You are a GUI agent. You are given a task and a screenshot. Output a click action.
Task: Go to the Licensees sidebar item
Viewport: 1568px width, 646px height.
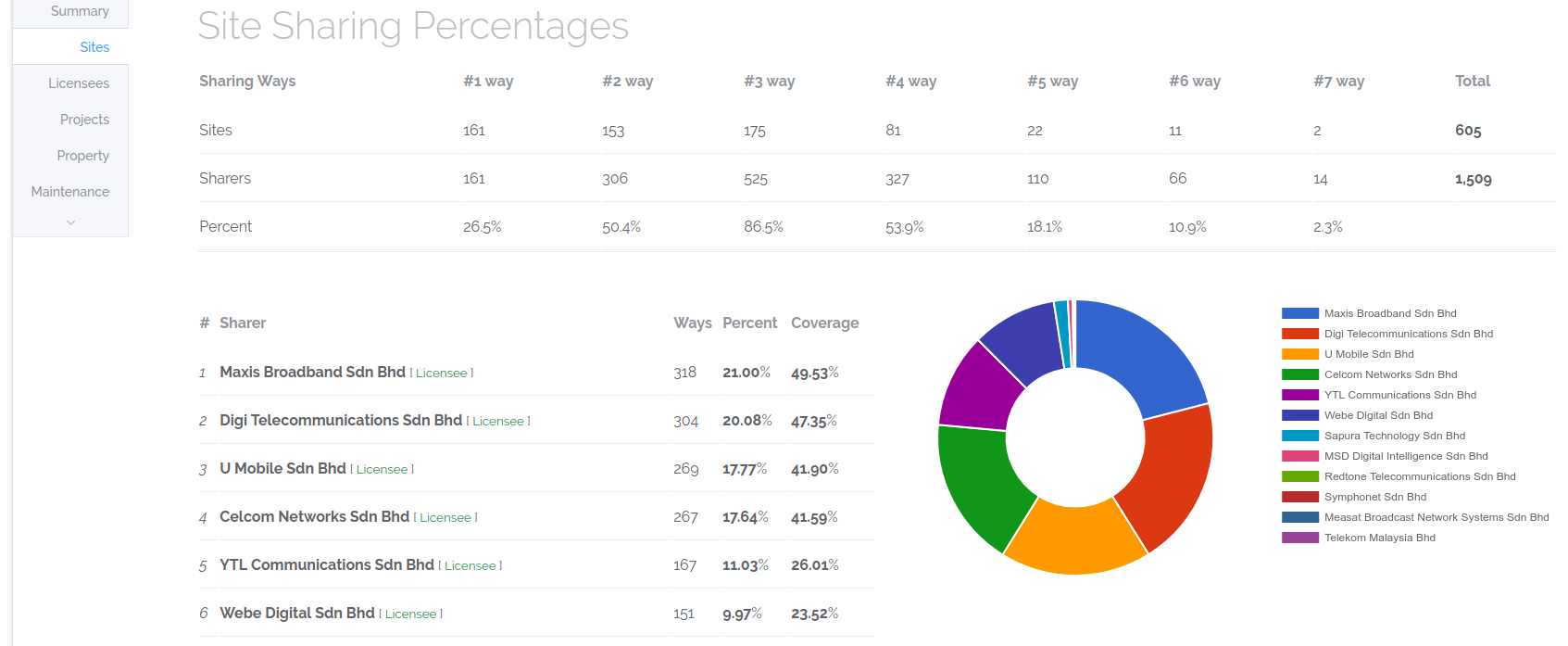[x=79, y=83]
